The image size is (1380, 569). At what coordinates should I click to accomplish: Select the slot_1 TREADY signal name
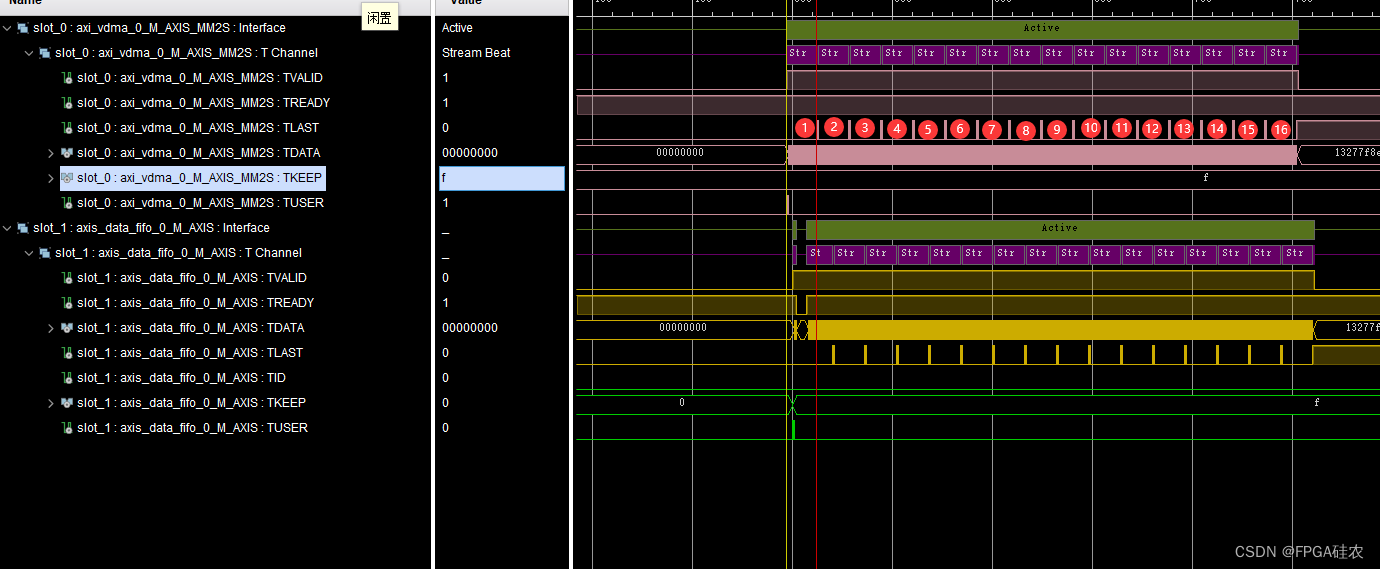click(x=195, y=303)
